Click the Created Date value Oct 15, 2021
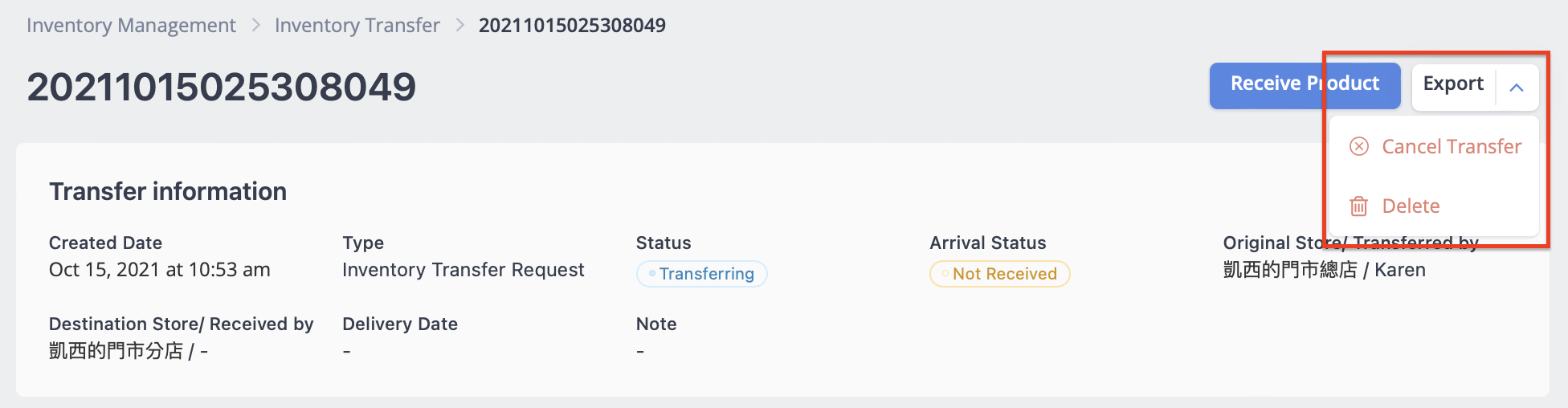This screenshot has height=408, width=1568. (x=160, y=270)
